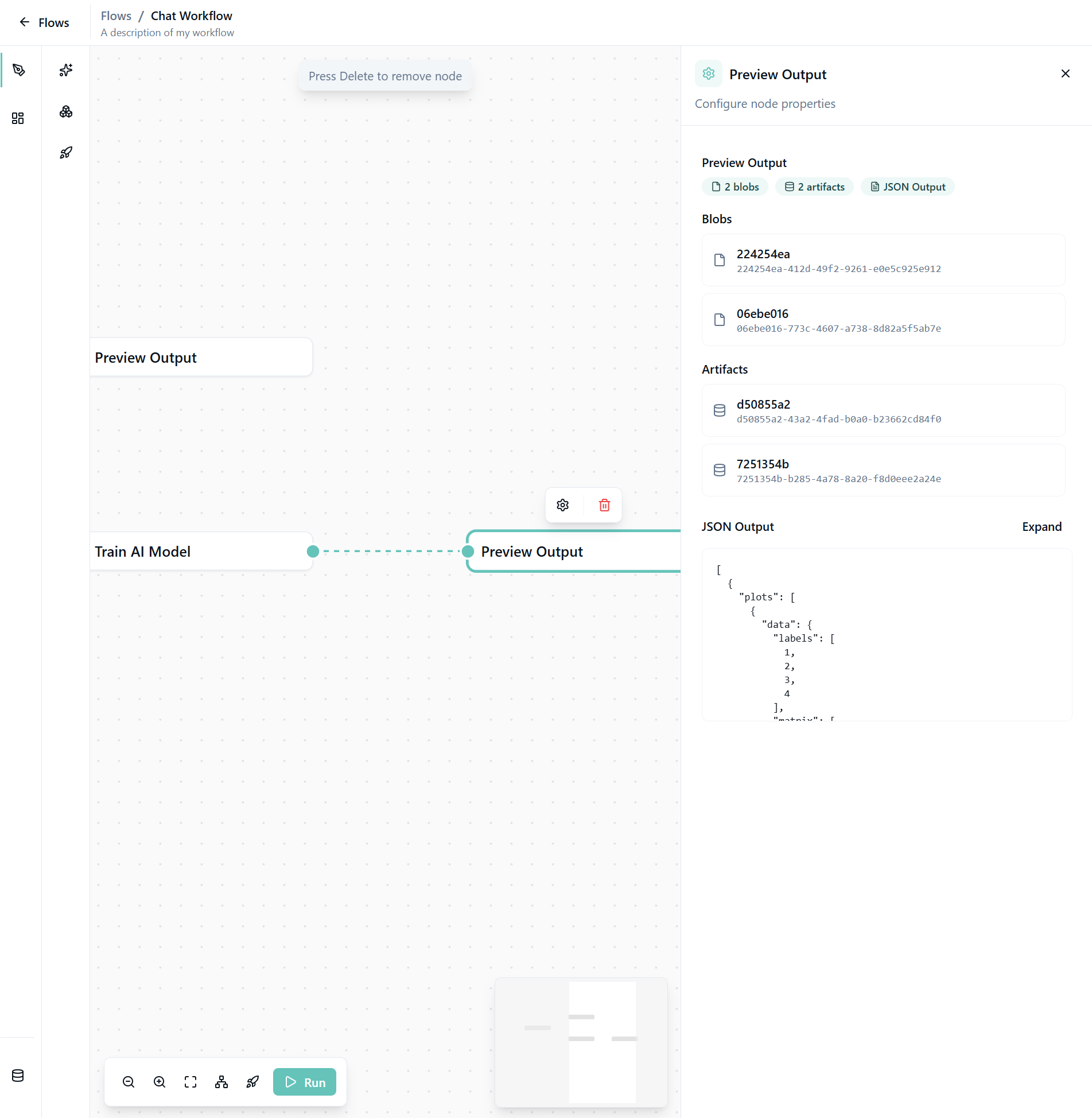This screenshot has height=1118, width=1092.
Task: Open the database icon at bottom left
Action: tap(18, 1076)
